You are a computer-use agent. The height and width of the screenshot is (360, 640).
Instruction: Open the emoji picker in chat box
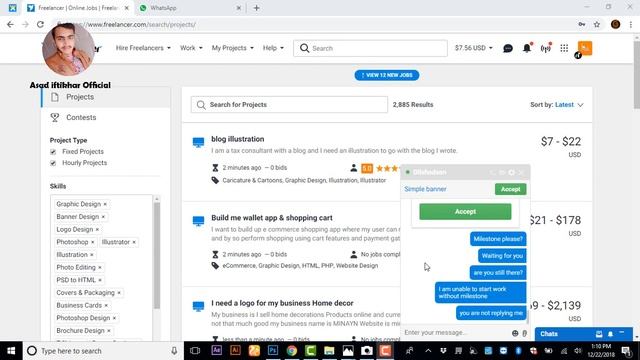515,333
